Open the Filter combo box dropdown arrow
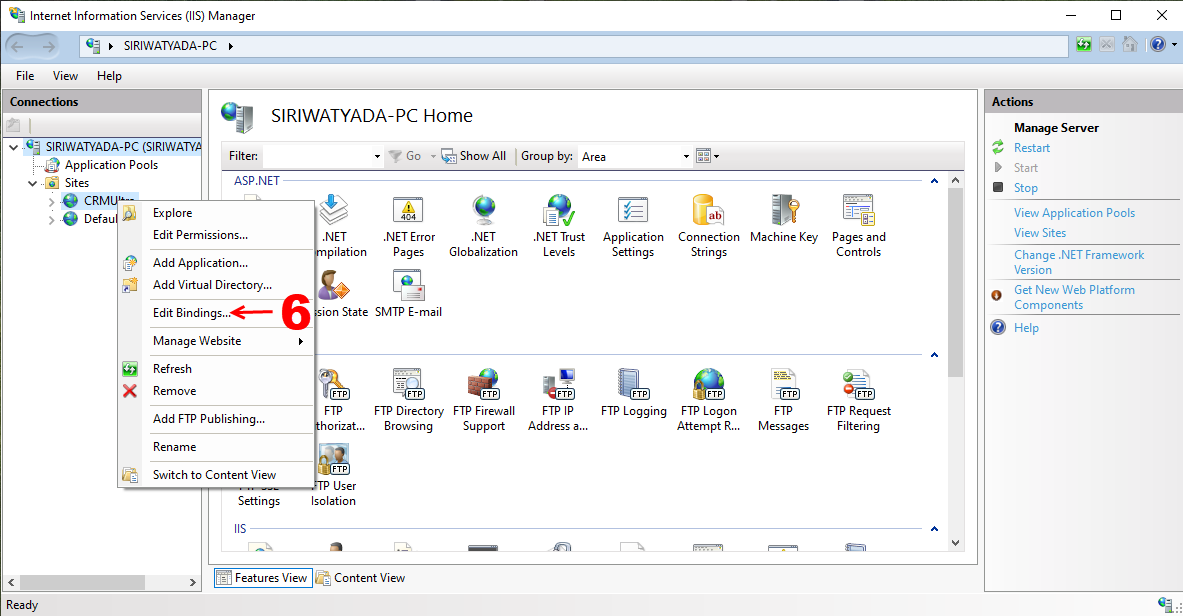 point(377,157)
